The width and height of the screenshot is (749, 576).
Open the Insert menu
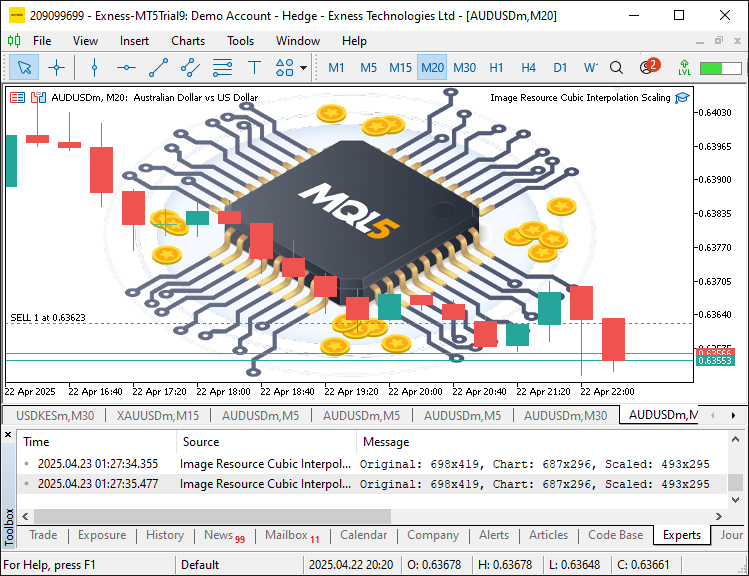click(134, 41)
